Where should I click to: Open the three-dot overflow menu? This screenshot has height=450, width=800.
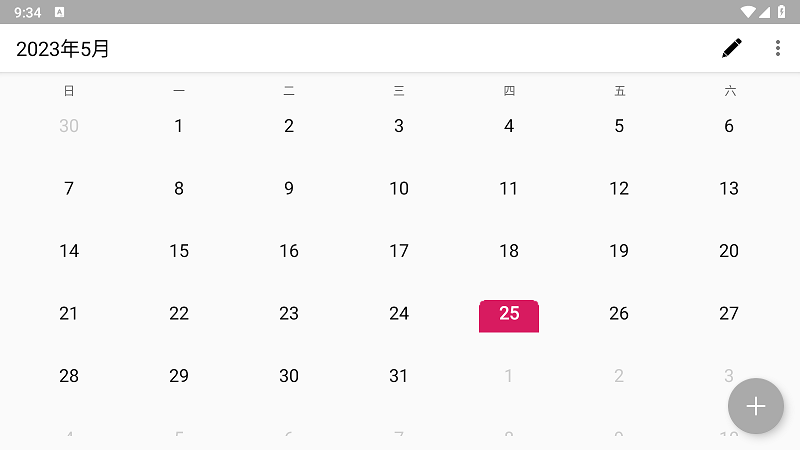coord(778,48)
